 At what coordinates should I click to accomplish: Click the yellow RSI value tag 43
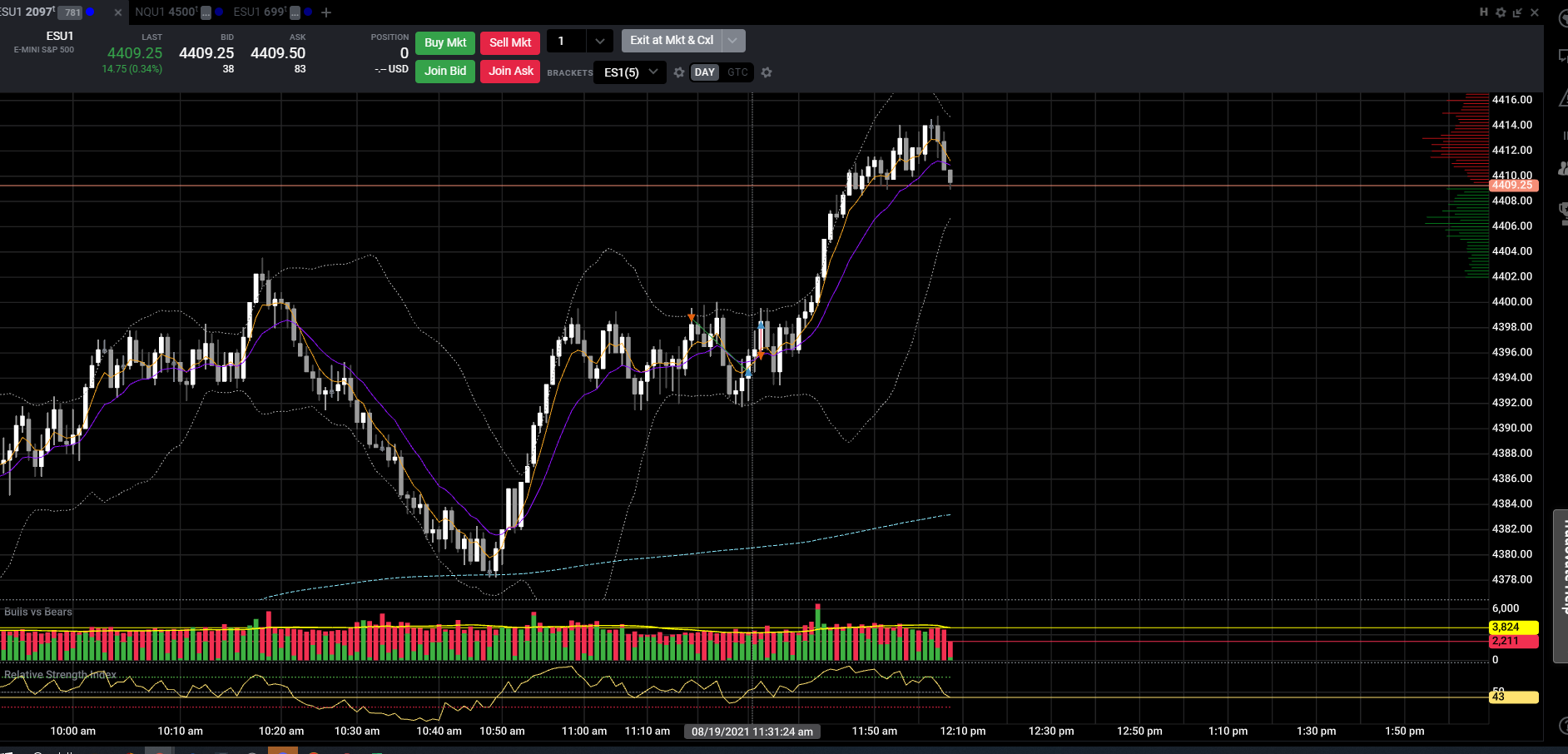(x=1513, y=697)
